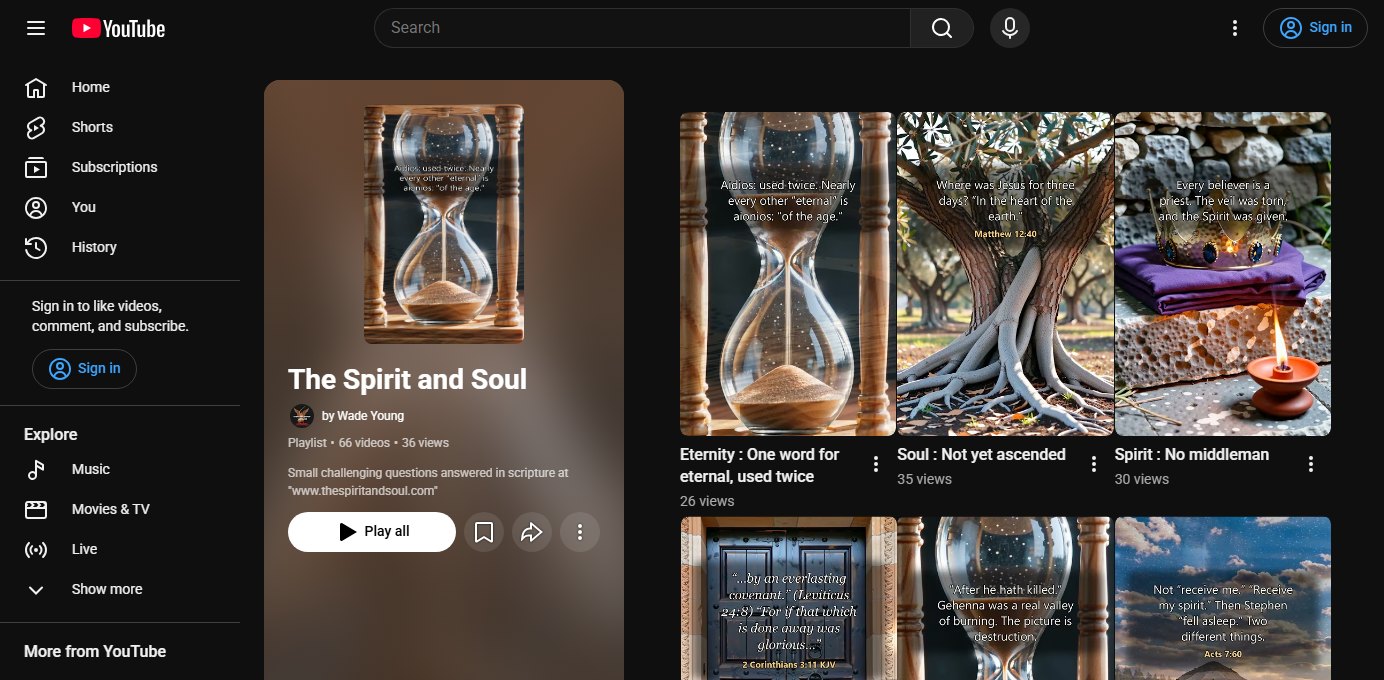Click the Sign in button in header
This screenshot has height=680, width=1384.
point(1315,28)
